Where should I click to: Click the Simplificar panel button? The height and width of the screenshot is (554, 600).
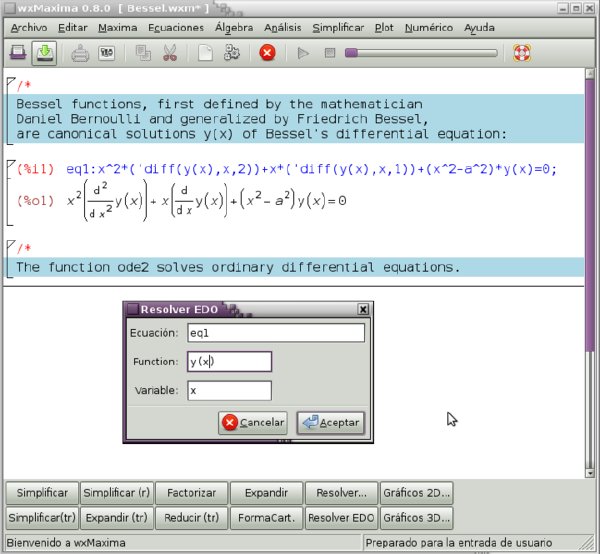coord(42,493)
